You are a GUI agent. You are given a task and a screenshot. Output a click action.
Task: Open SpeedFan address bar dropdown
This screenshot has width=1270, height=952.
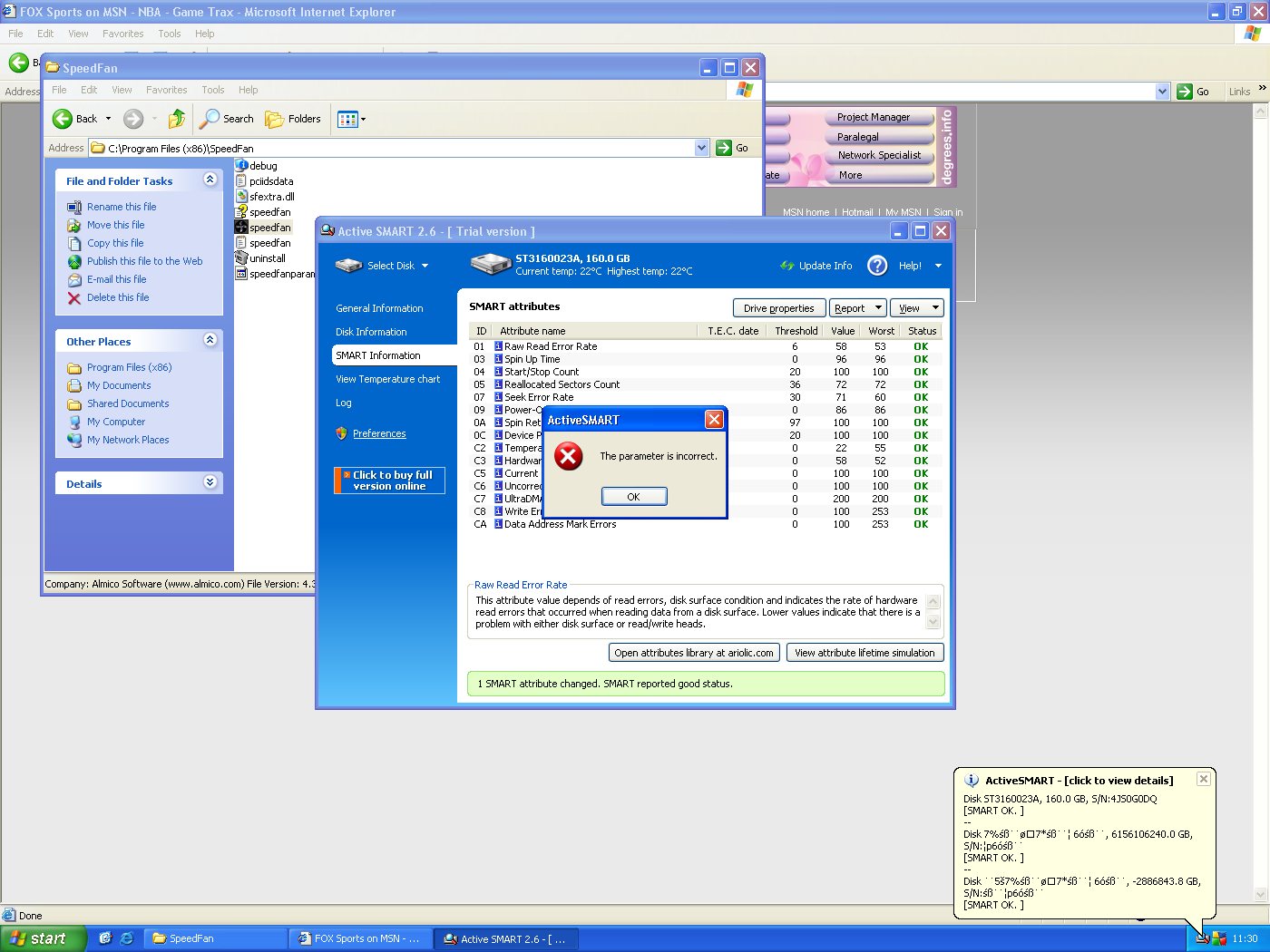(701, 148)
